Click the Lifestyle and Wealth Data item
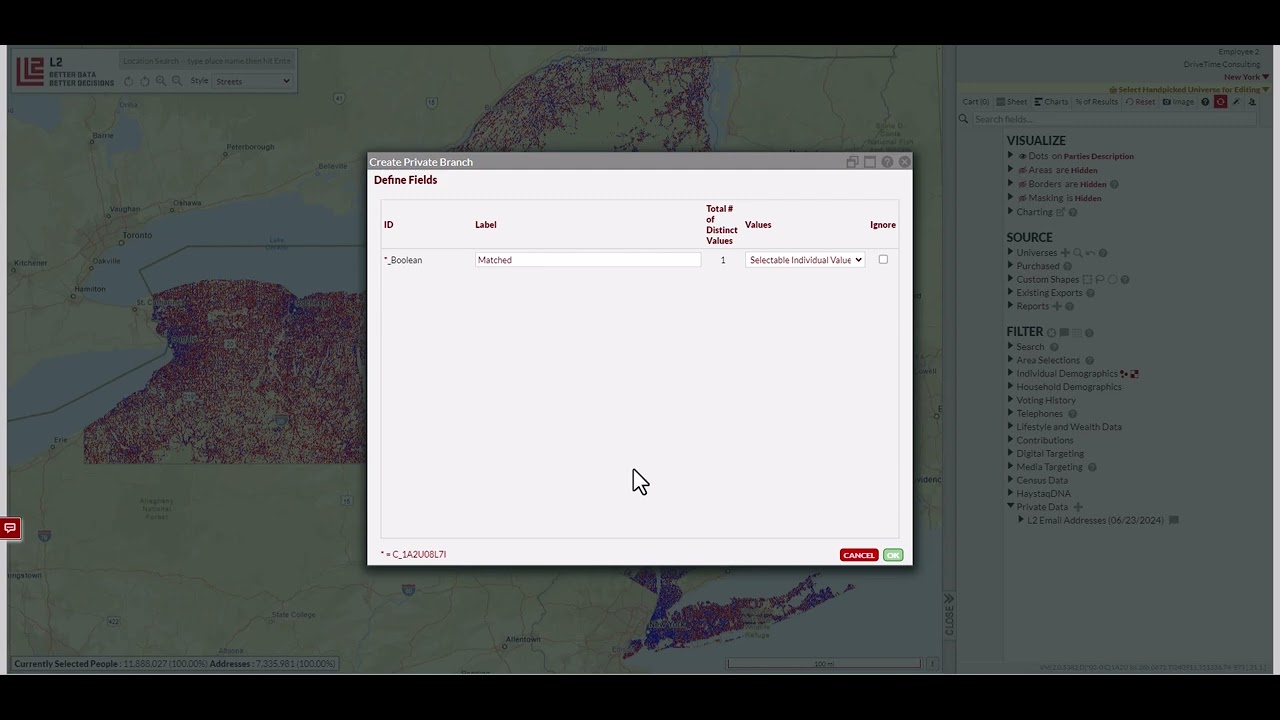1280x720 pixels. pos(1069,427)
